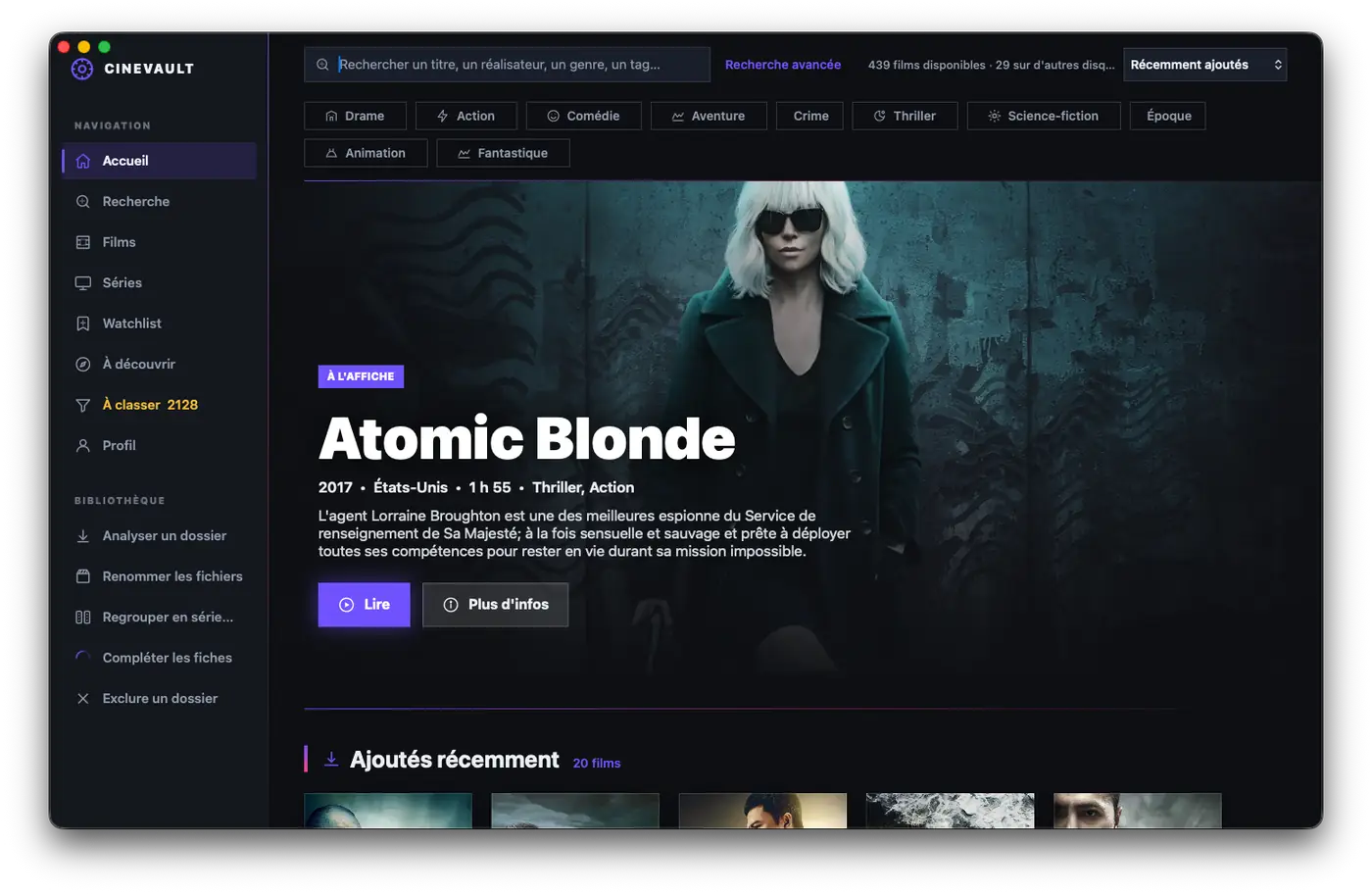
Task: Click the Compléter les fiches spinner icon
Action: pos(83,658)
